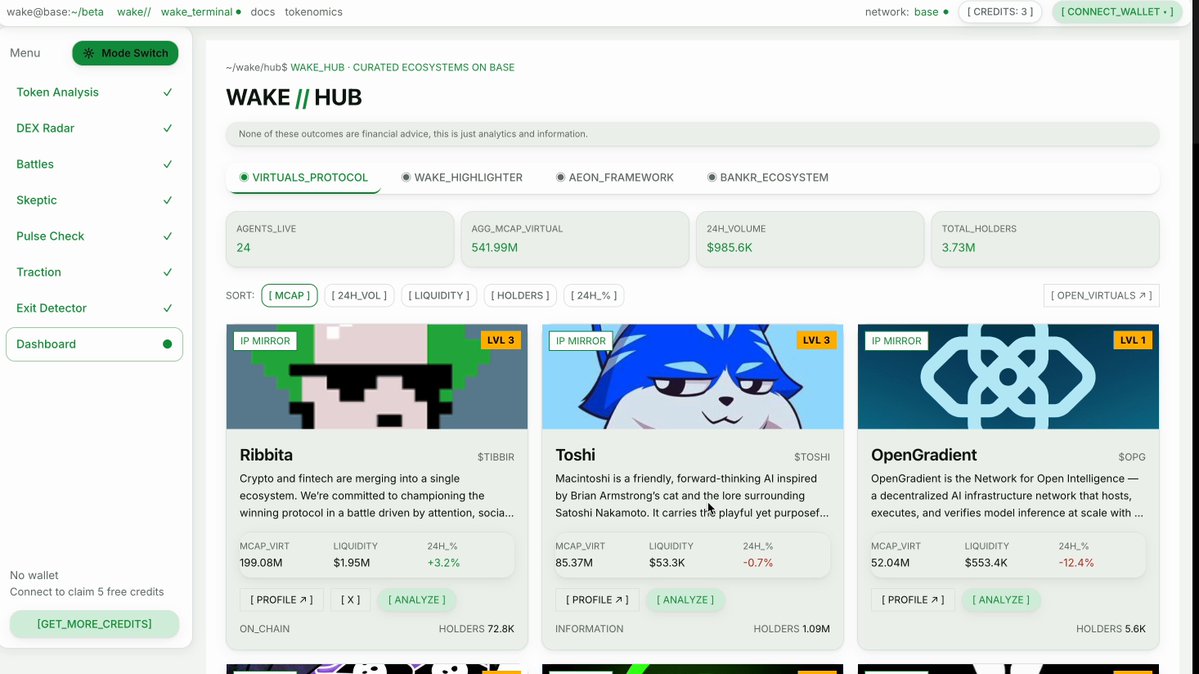Click Toshi blue cat thumbnail
The image size is (1199, 674).
pos(693,376)
